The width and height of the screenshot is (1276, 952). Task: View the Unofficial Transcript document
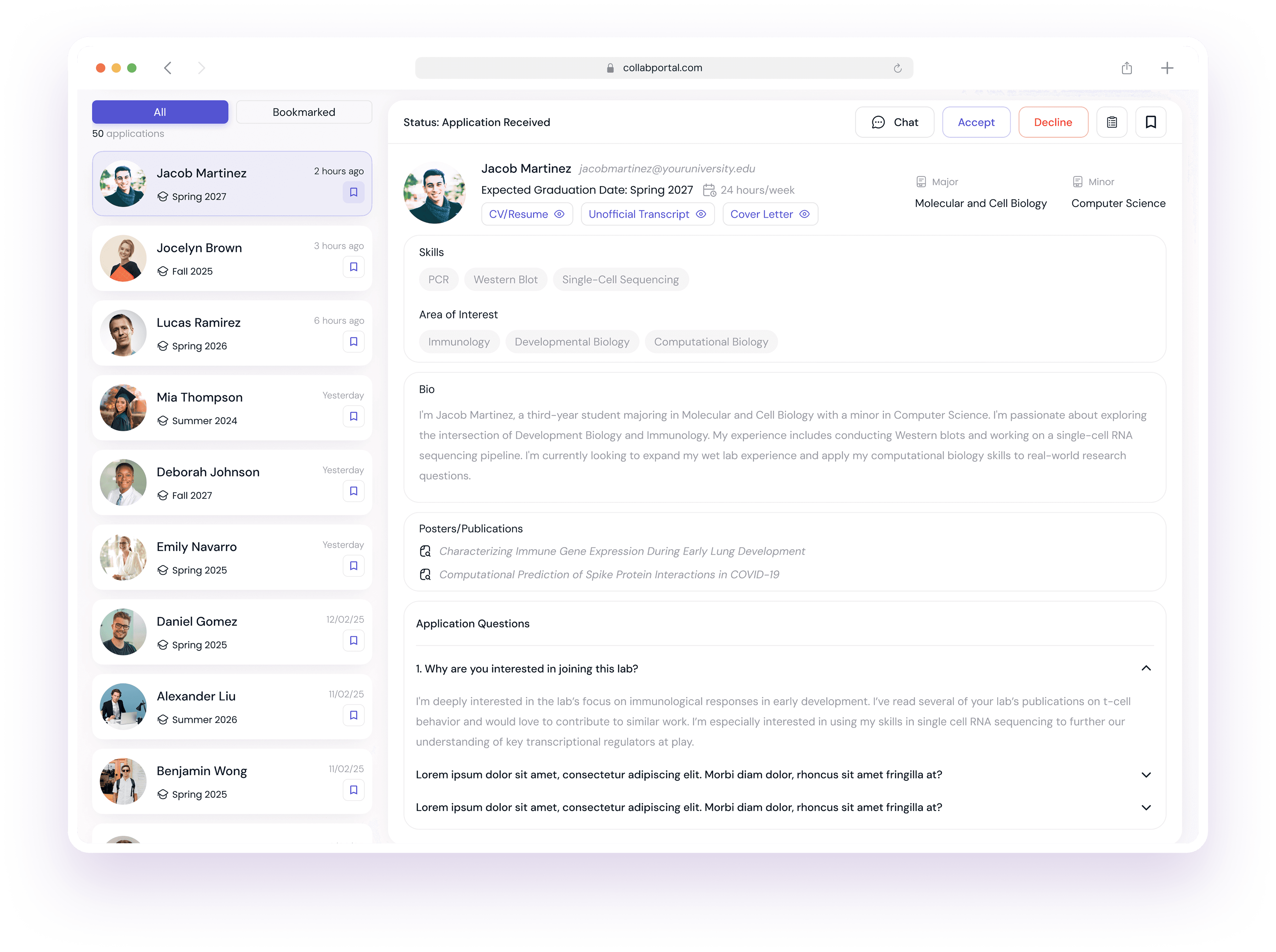[x=647, y=214]
